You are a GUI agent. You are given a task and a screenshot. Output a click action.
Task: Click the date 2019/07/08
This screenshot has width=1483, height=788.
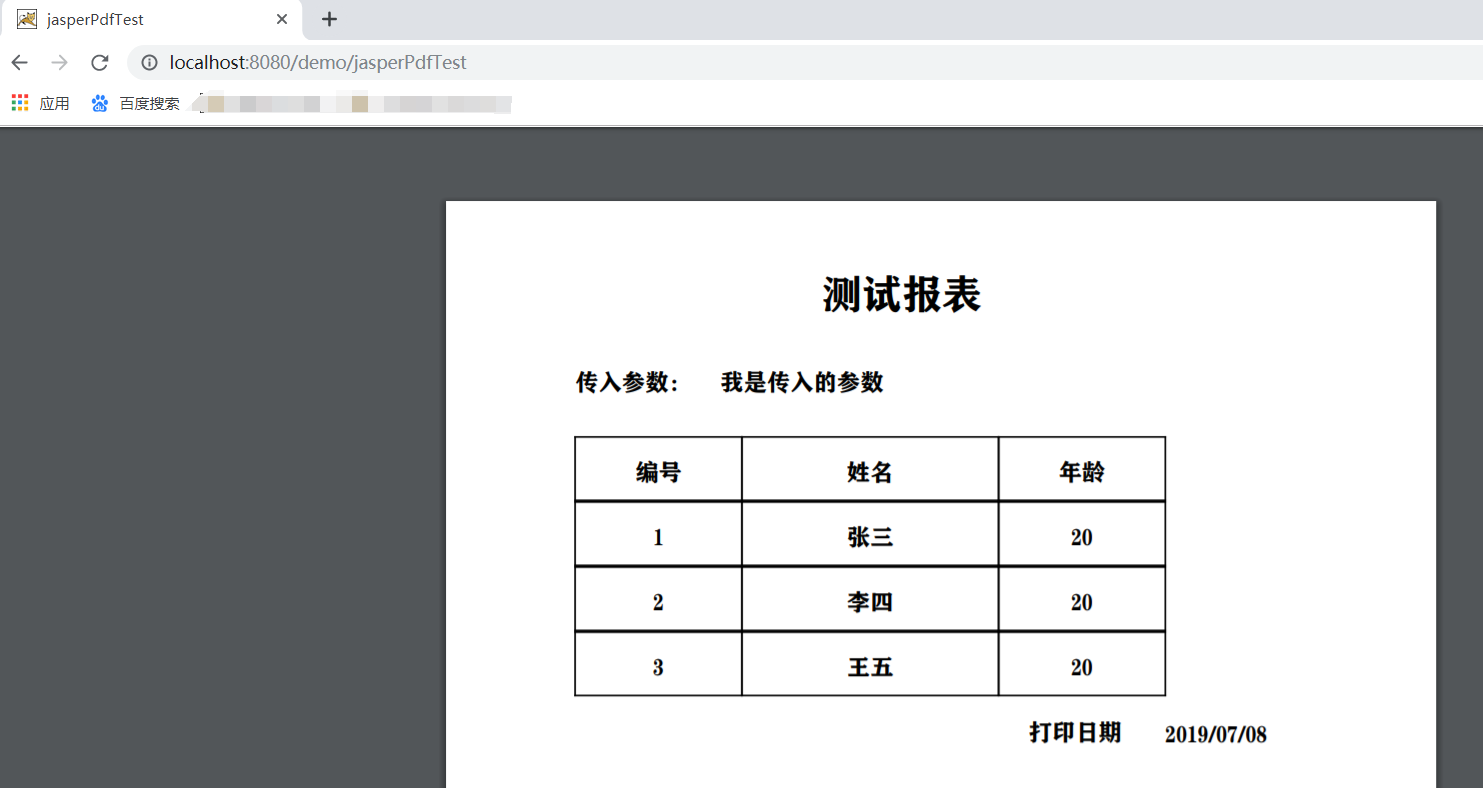coord(1216,734)
